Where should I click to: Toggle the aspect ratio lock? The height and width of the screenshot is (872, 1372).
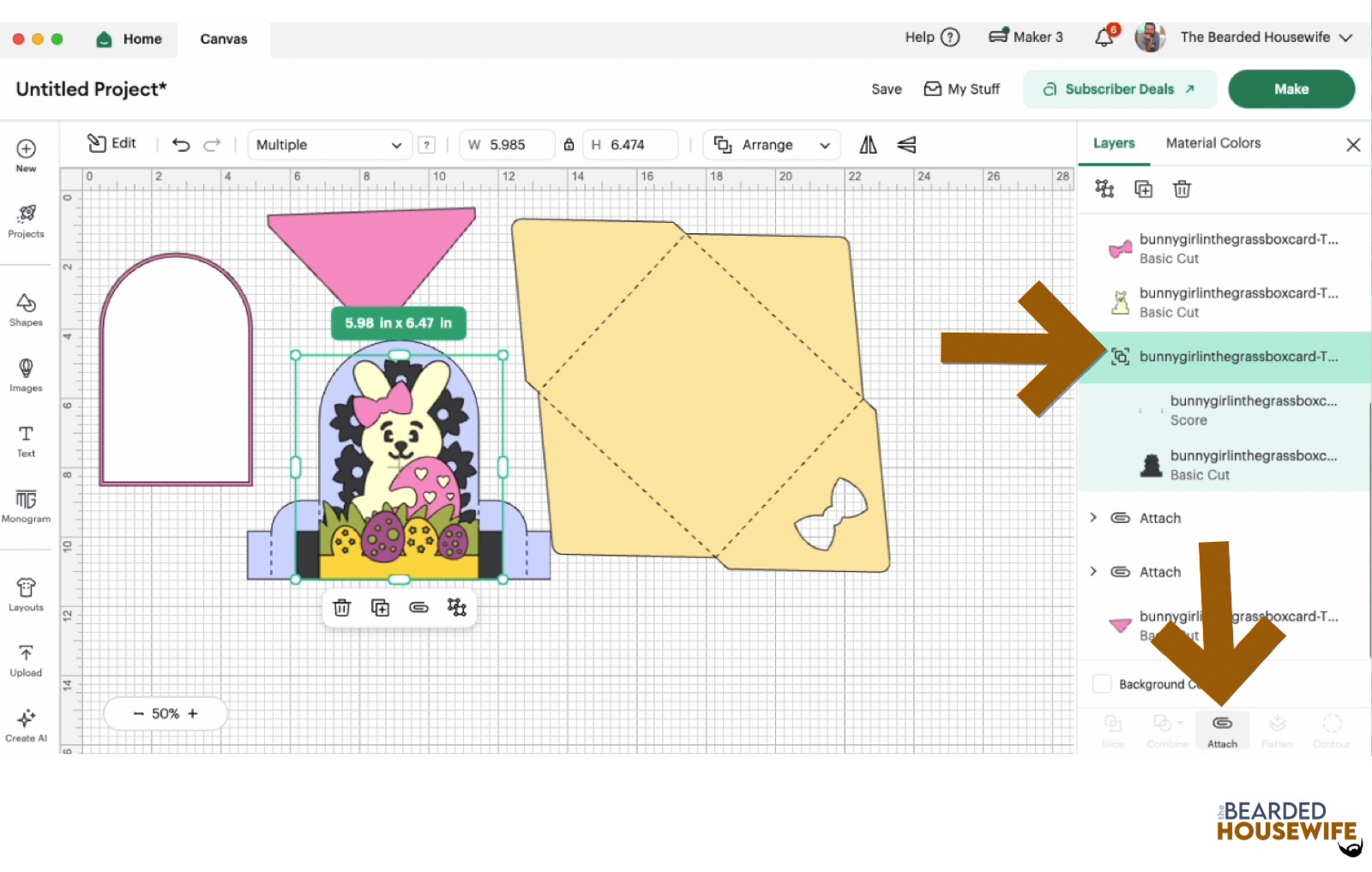pos(569,145)
